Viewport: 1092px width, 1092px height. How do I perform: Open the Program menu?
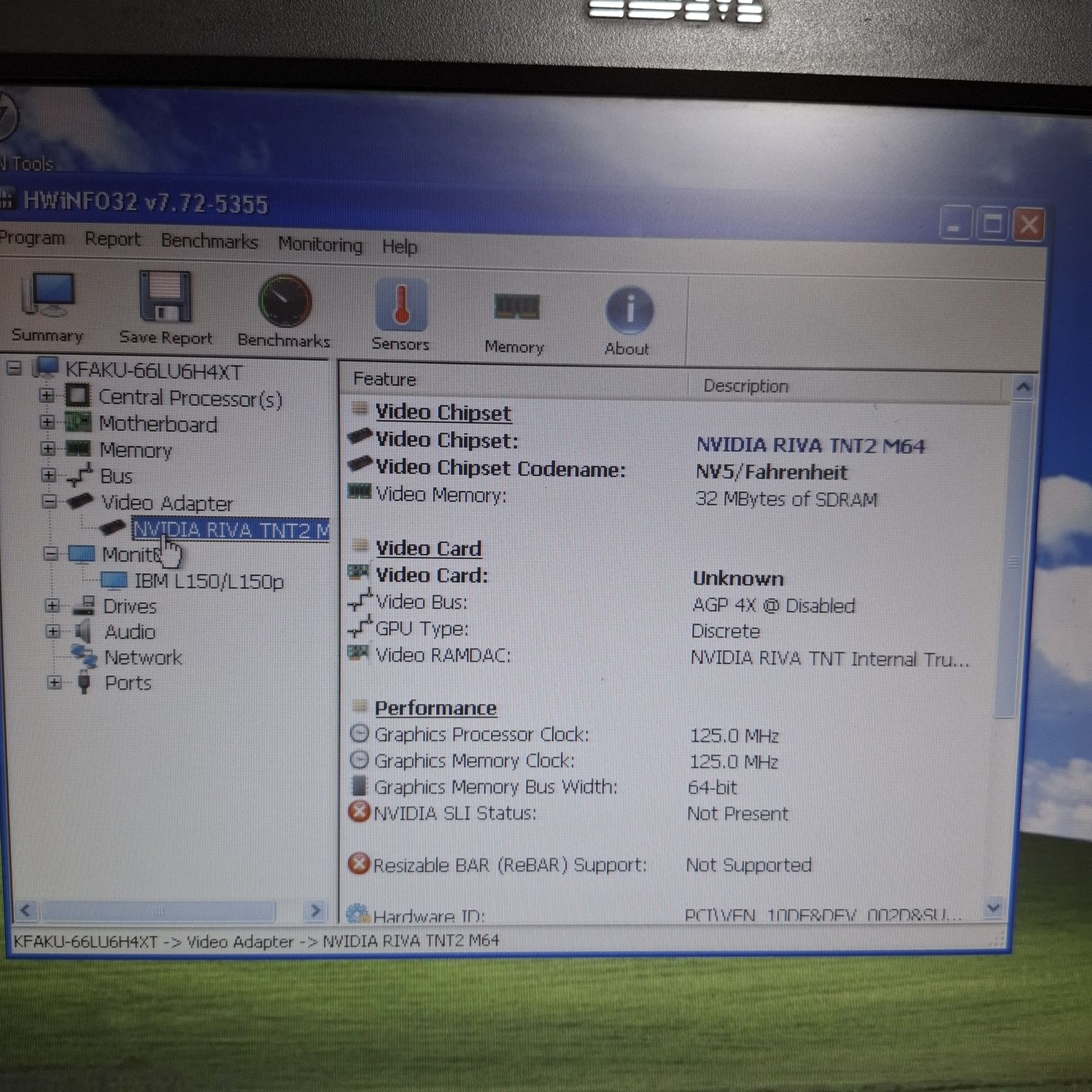pos(31,237)
